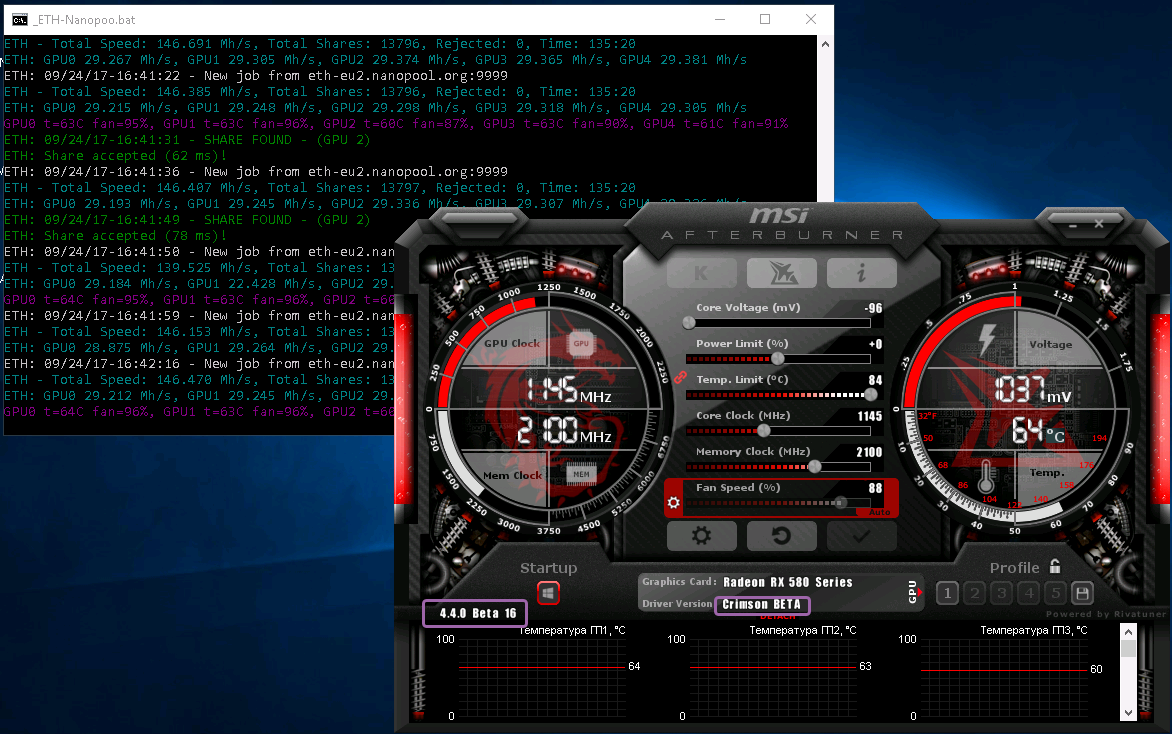Screen dimensions: 1172x734
Task: Open Afterburner settings with the gear button
Action: coord(701,536)
